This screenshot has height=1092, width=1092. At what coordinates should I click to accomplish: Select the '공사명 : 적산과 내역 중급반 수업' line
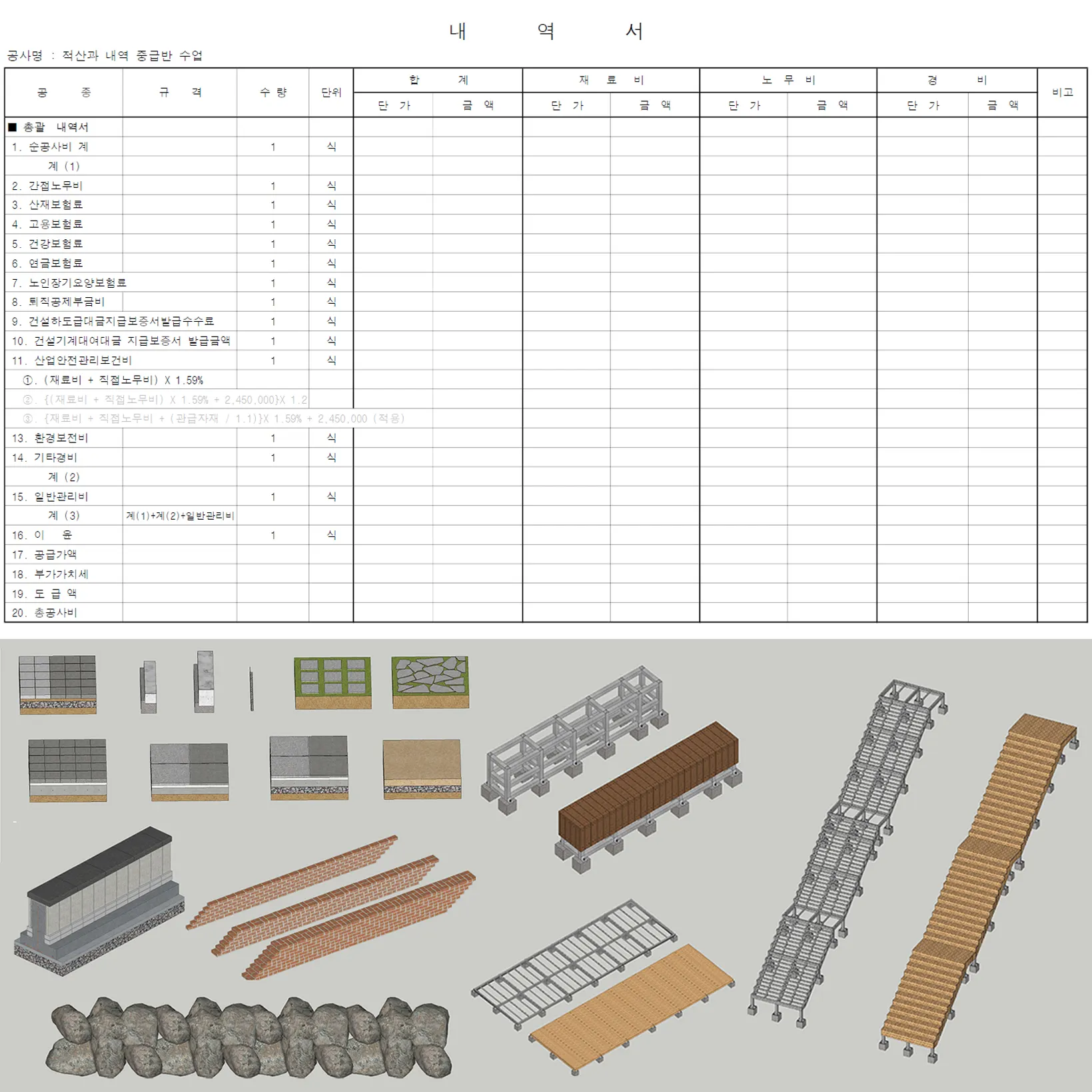pos(105,56)
